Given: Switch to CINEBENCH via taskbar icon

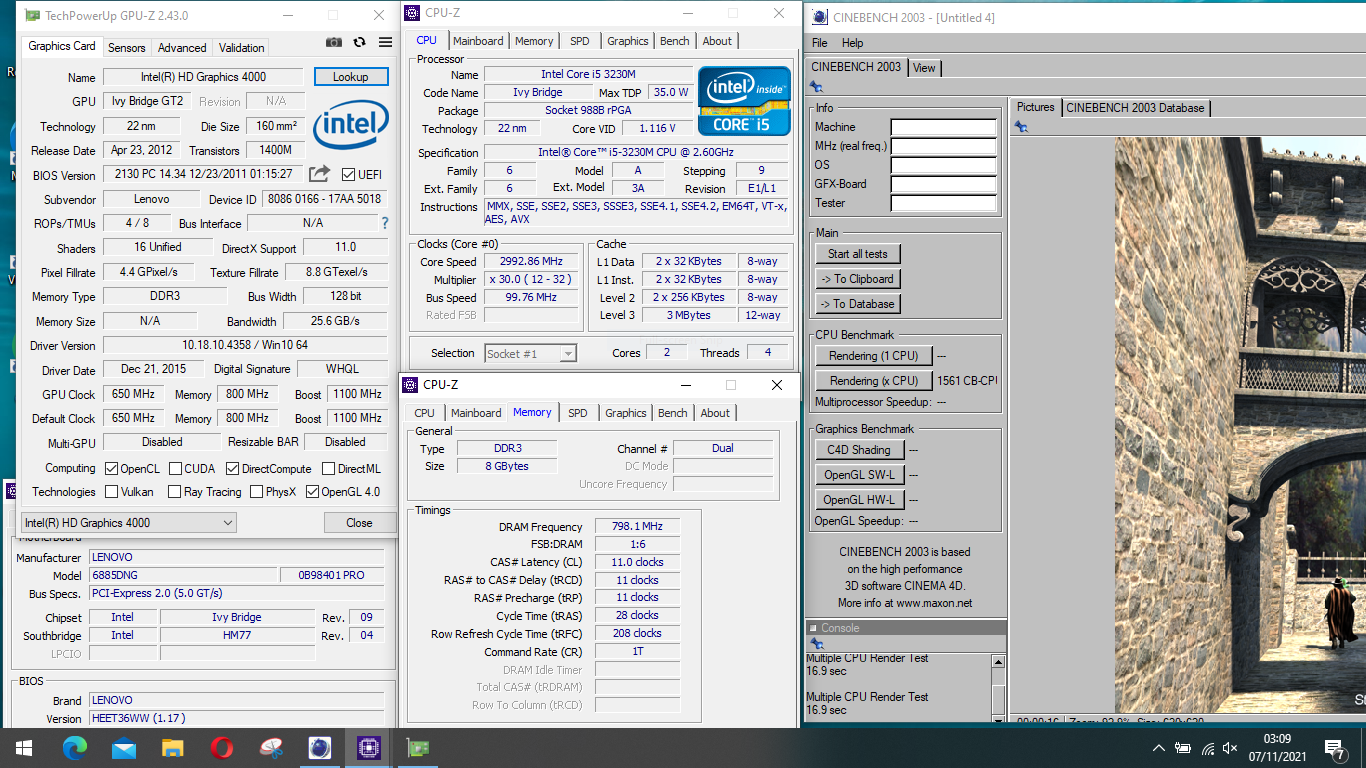Looking at the screenshot, I should (x=320, y=747).
